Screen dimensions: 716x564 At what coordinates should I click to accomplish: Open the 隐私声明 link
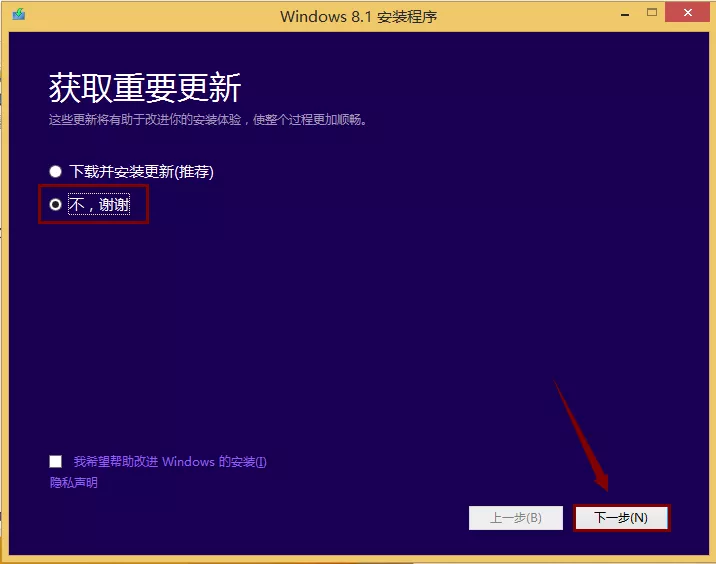pos(74,483)
